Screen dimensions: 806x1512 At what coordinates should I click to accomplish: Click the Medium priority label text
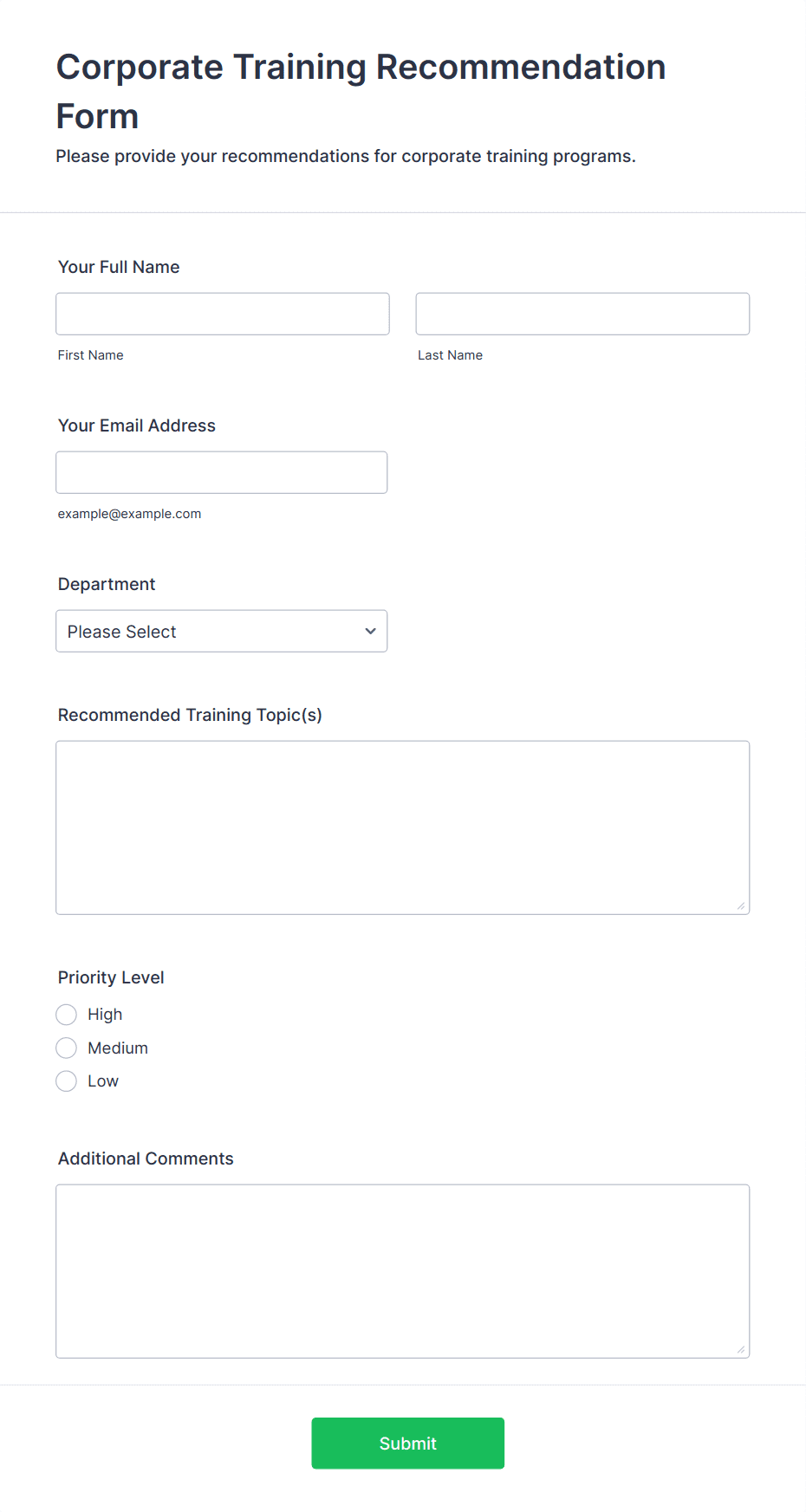tap(118, 1048)
